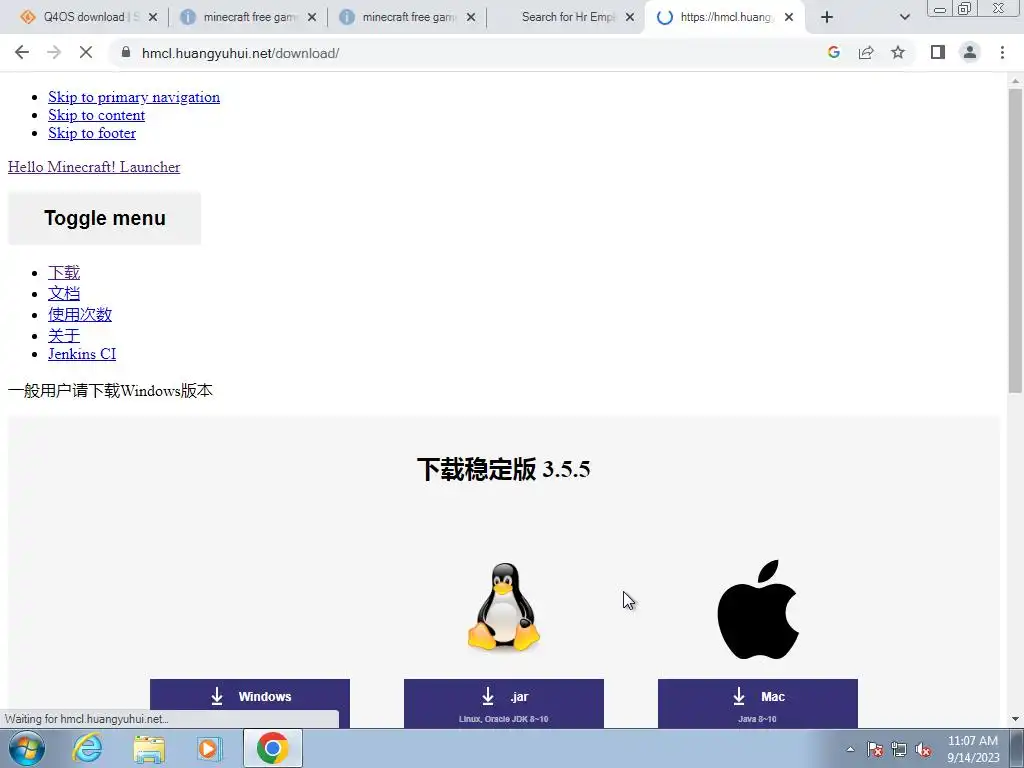Image resolution: width=1024 pixels, height=768 pixels.
Task: Stop loading the page
Action: (86, 53)
